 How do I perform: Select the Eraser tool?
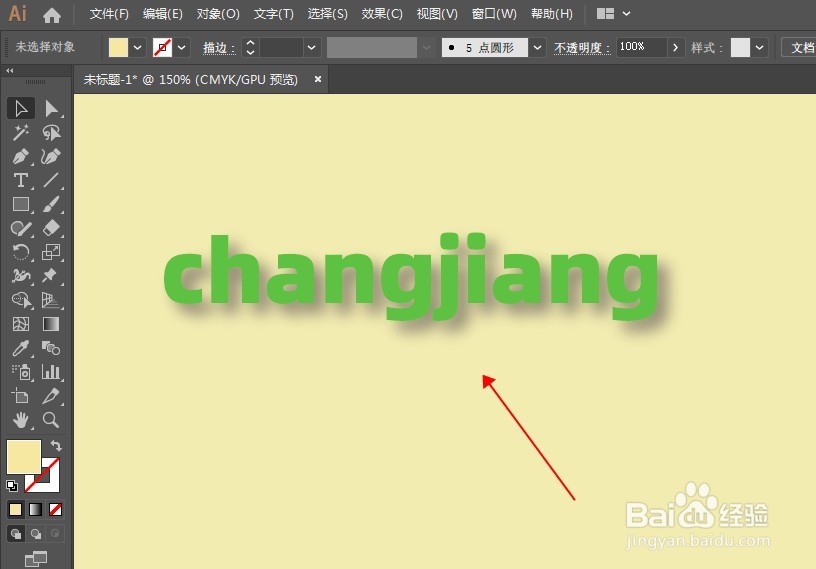tap(51, 228)
